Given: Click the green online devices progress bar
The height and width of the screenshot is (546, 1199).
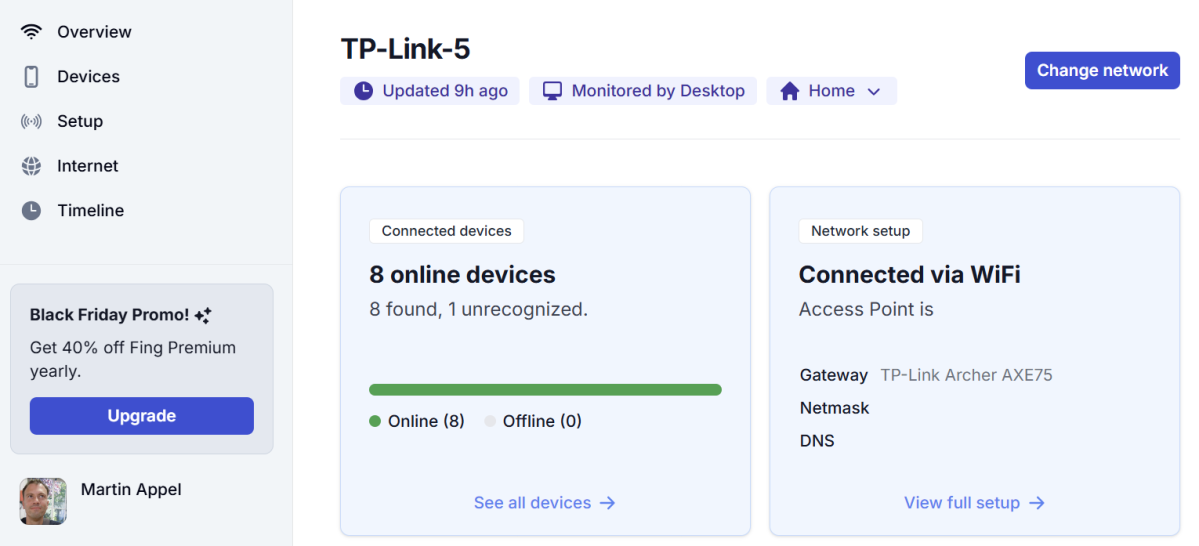Looking at the screenshot, I should pos(545,390).
